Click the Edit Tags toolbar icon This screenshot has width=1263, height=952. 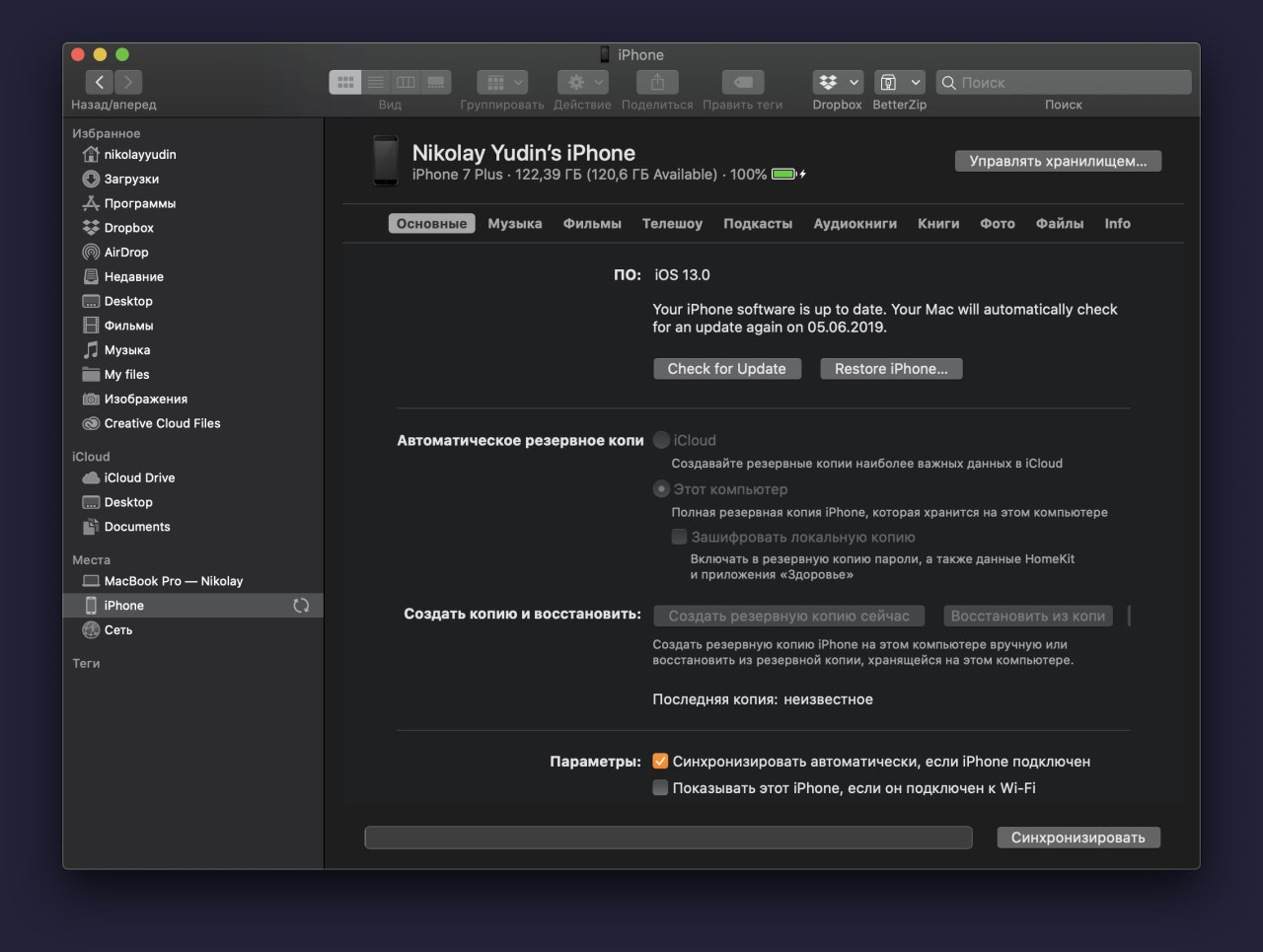(x=743, y=82)
